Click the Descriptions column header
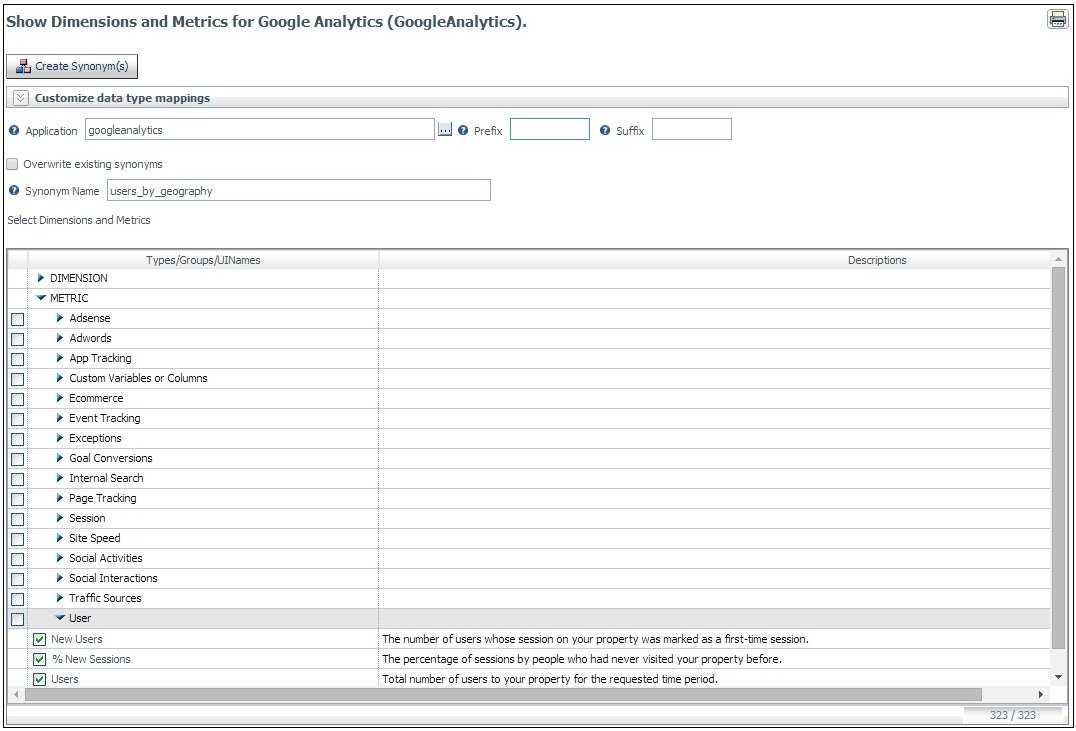 876,260
